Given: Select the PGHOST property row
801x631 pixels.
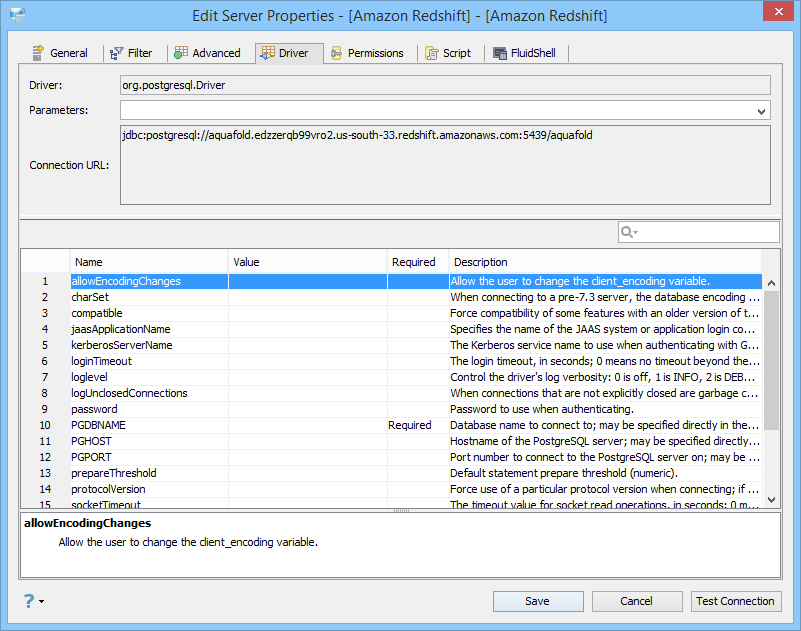Looking at the screenshot, I should [x=391, y=441].
